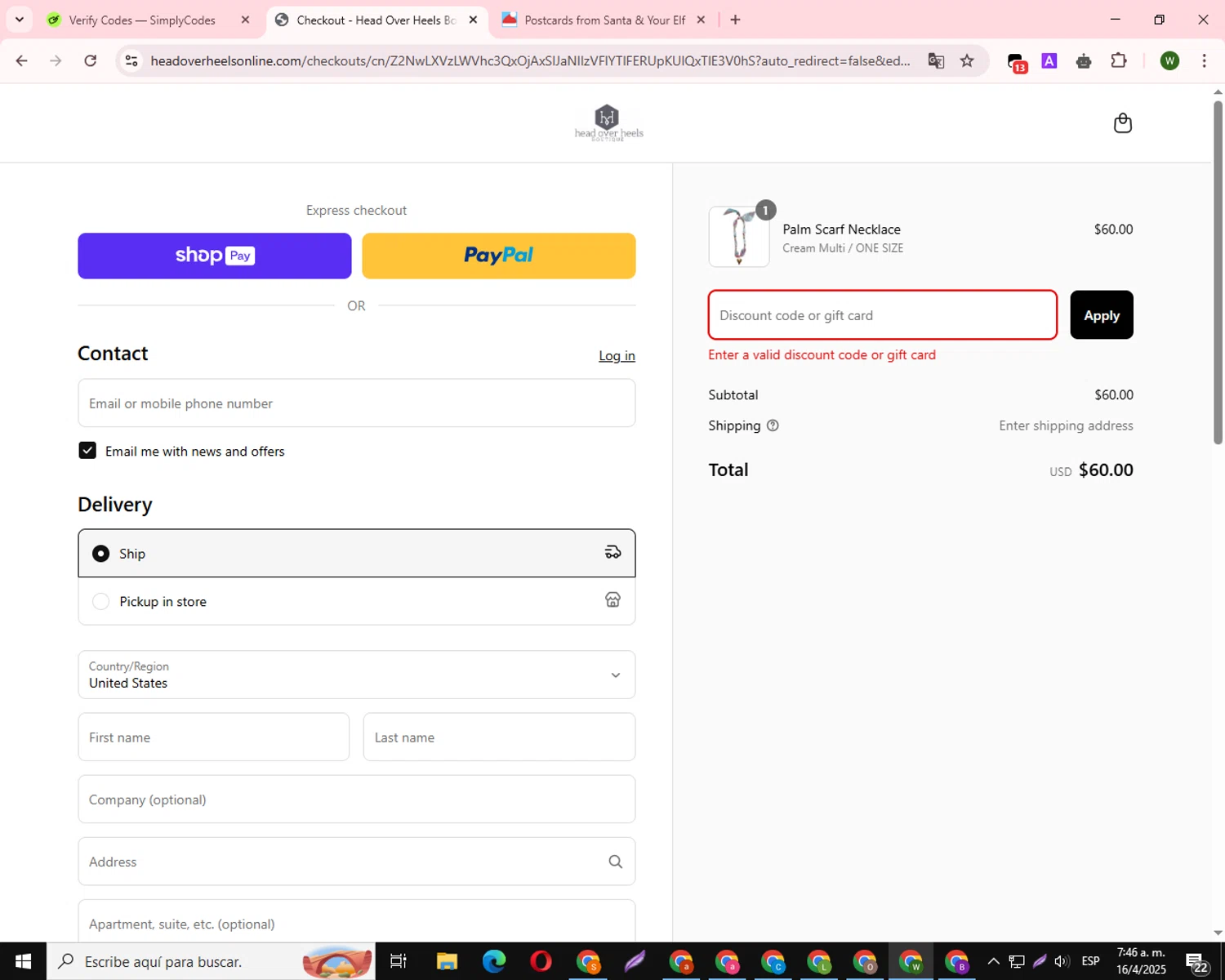Open the tab search dropdown arrow

(x=20, y=20)
